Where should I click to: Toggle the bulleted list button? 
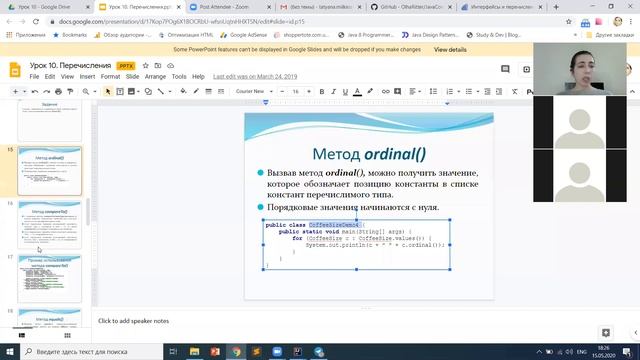469,91
